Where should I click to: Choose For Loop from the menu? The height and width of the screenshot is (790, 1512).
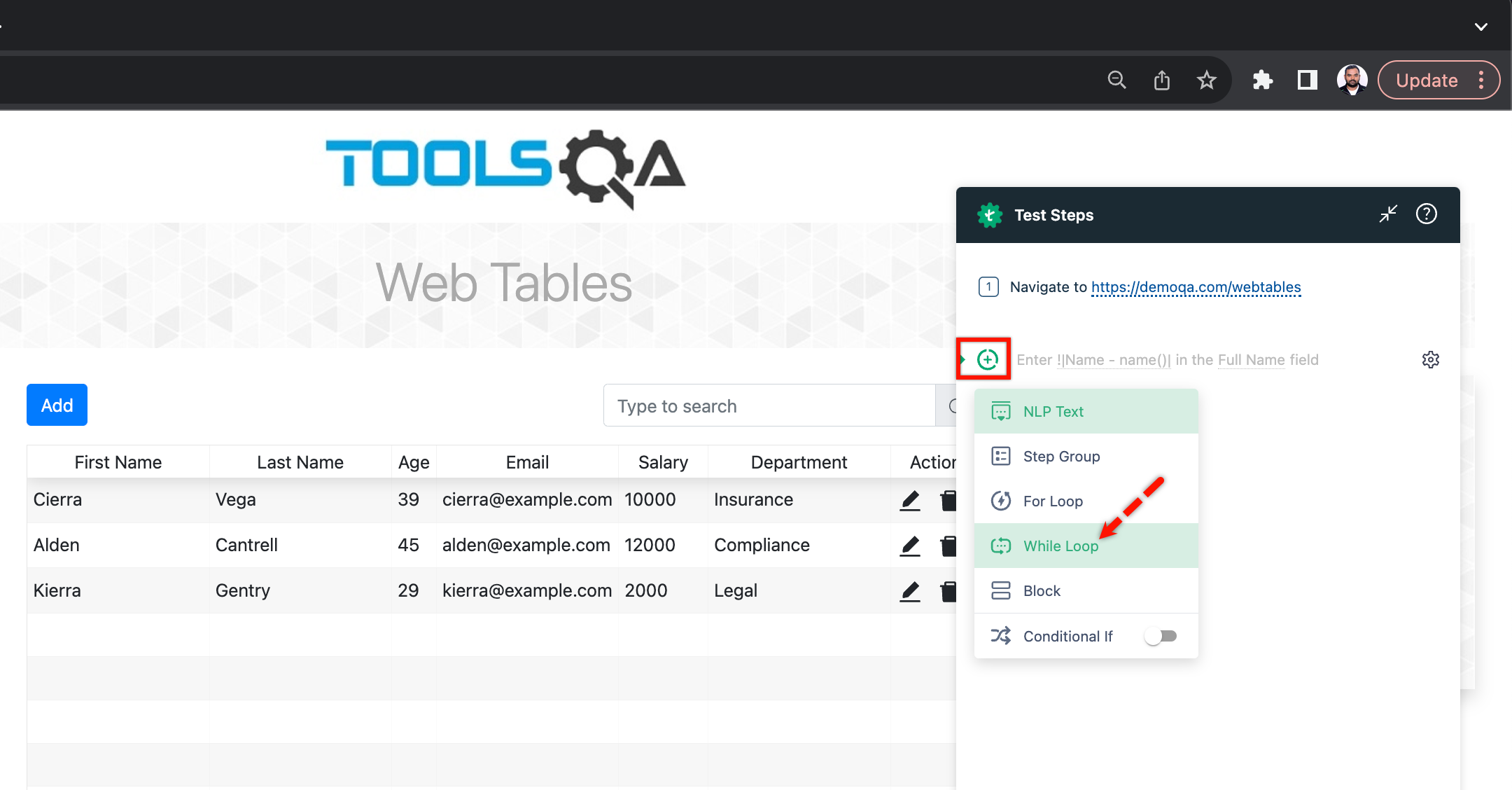(1086, 501)
